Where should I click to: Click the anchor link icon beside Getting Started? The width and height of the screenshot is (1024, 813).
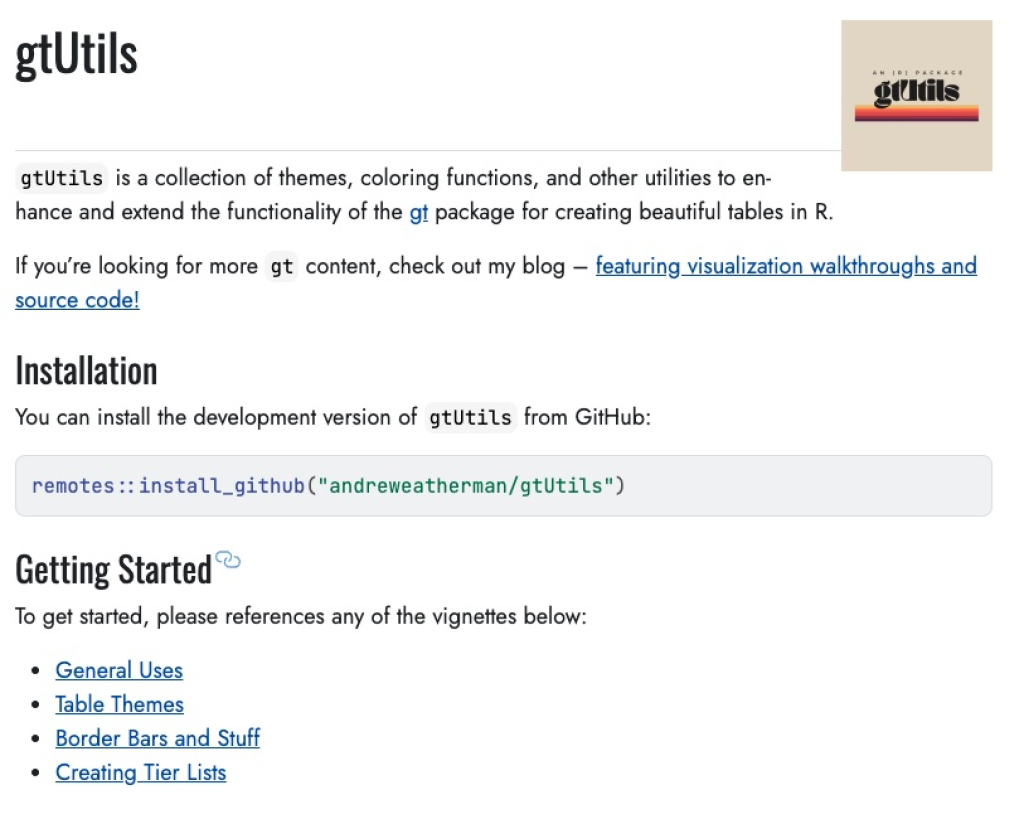(x=228, y=560)
